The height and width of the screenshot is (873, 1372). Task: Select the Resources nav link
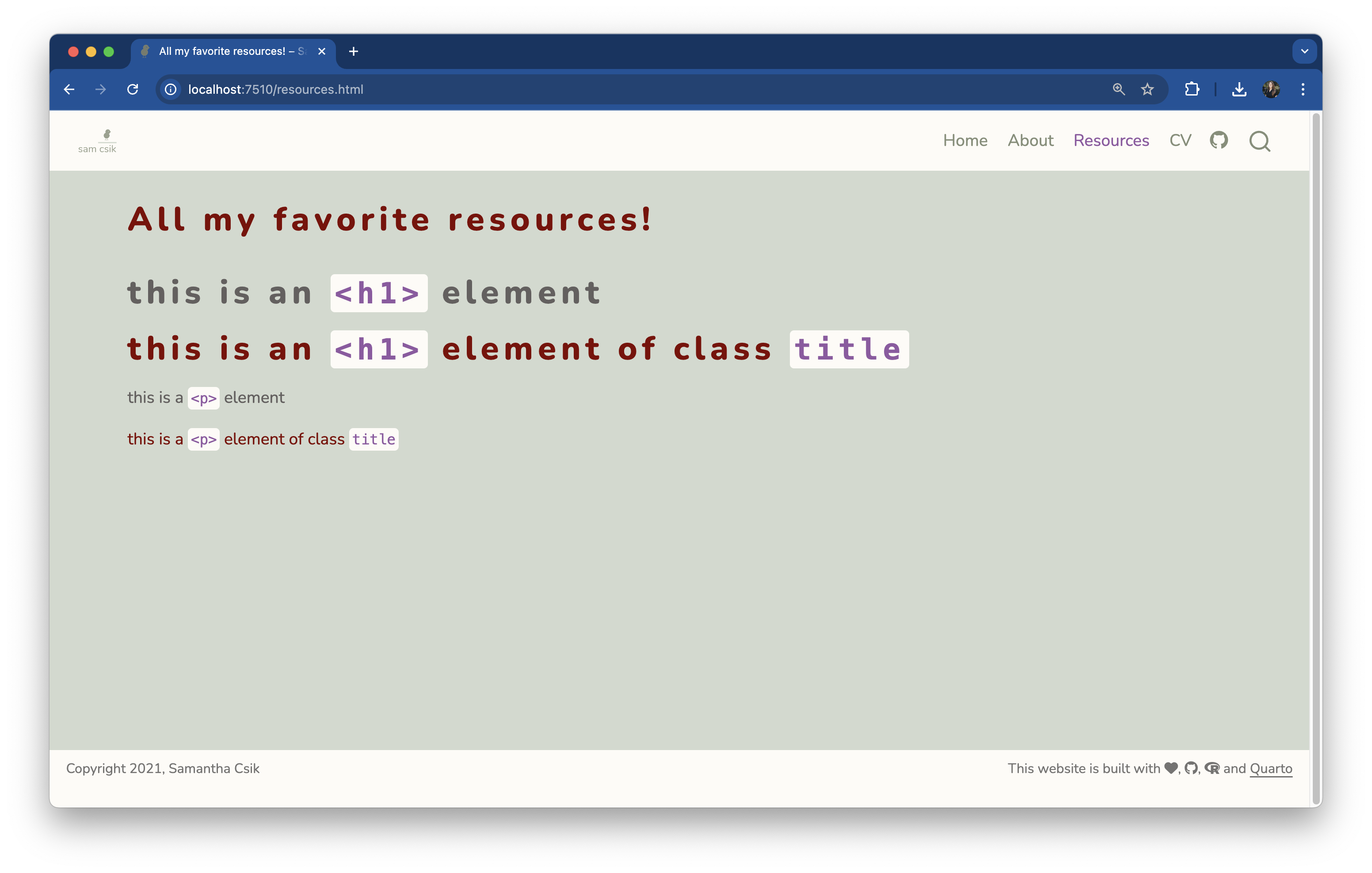coord(1110,140)
